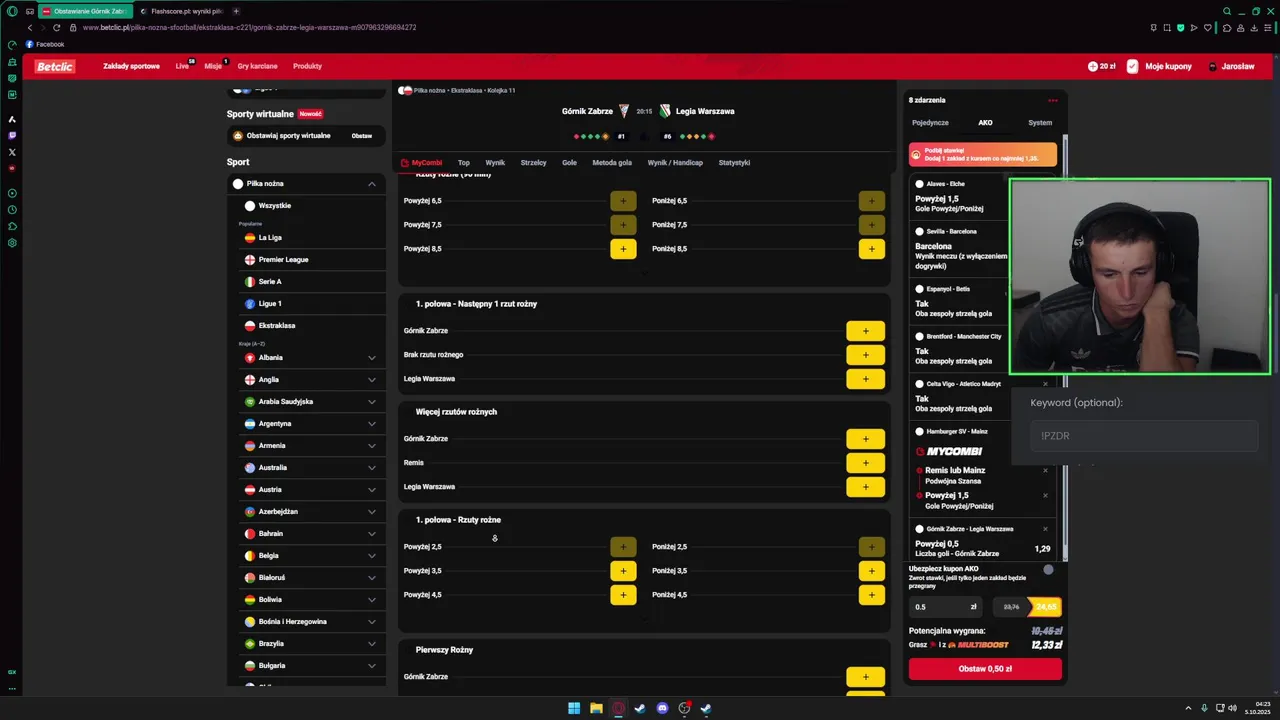Click the browser address bar URL
1280x720 pixels.
250,28
